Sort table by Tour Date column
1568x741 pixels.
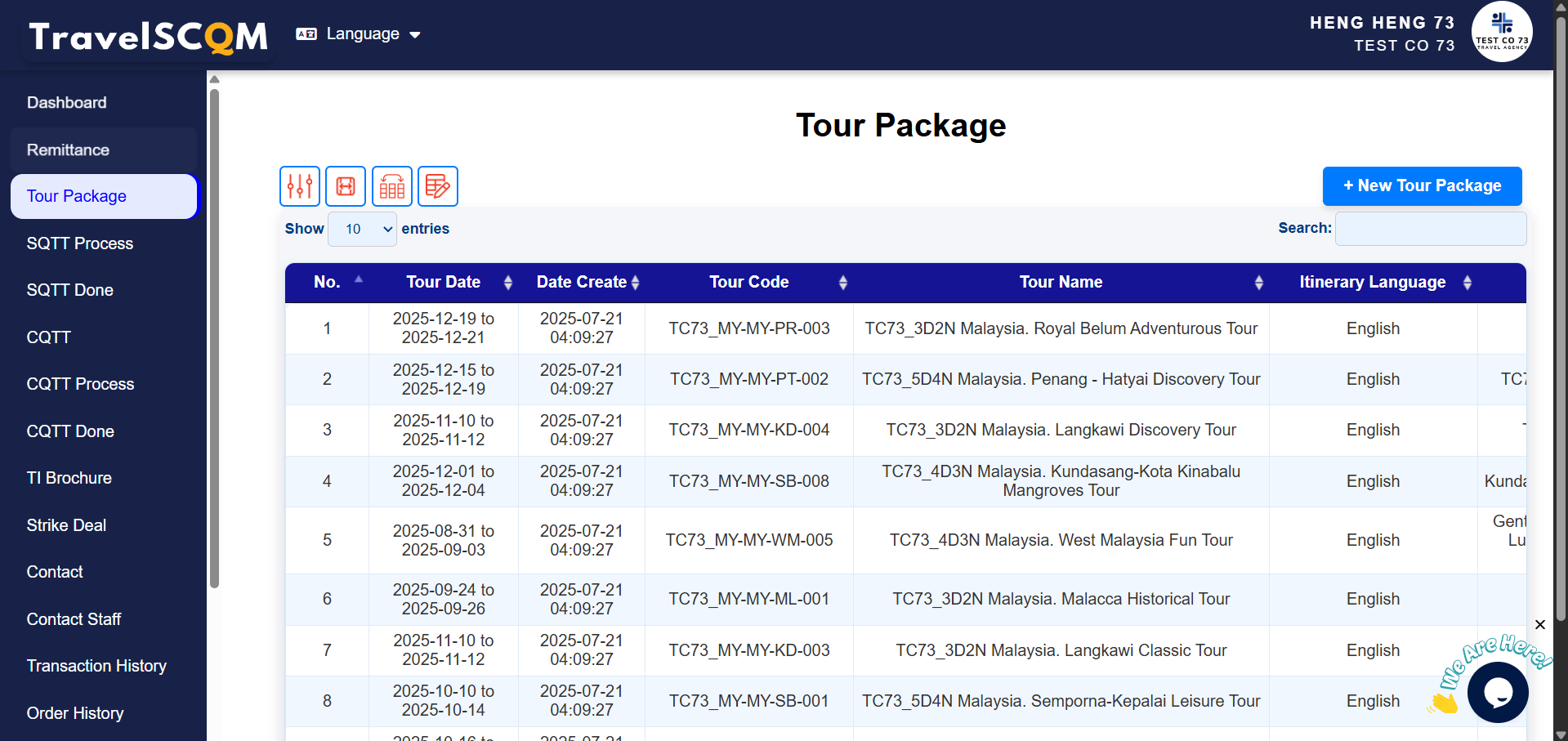[444, 282]
